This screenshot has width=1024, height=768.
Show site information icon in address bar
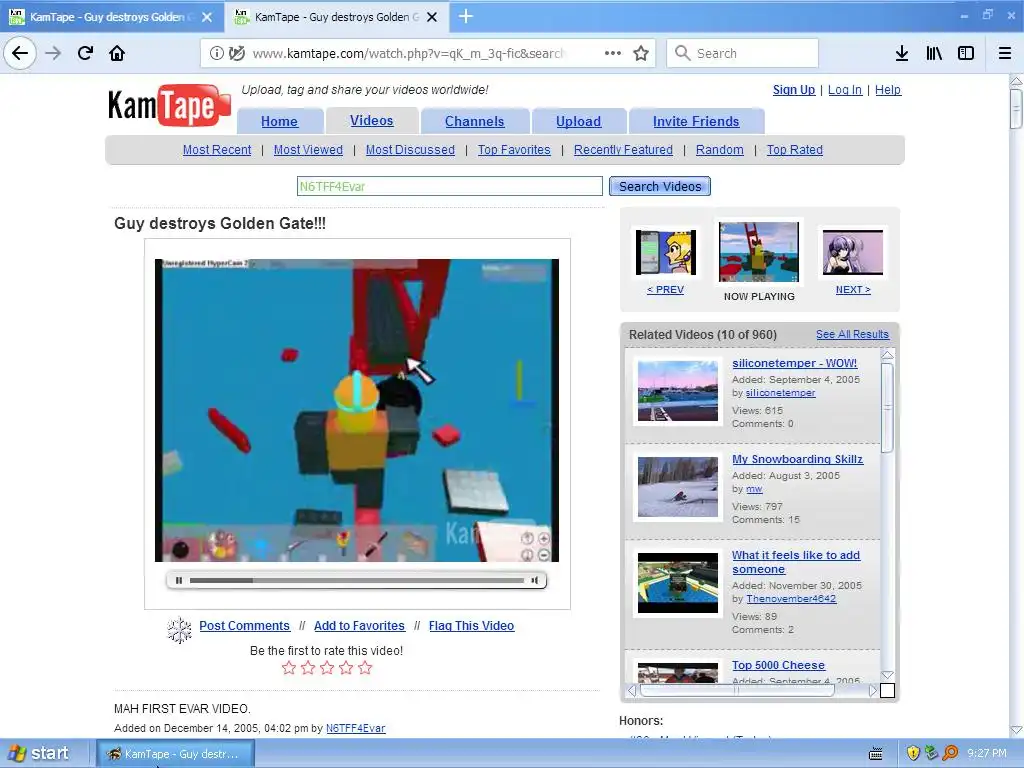tap(216, 54)
